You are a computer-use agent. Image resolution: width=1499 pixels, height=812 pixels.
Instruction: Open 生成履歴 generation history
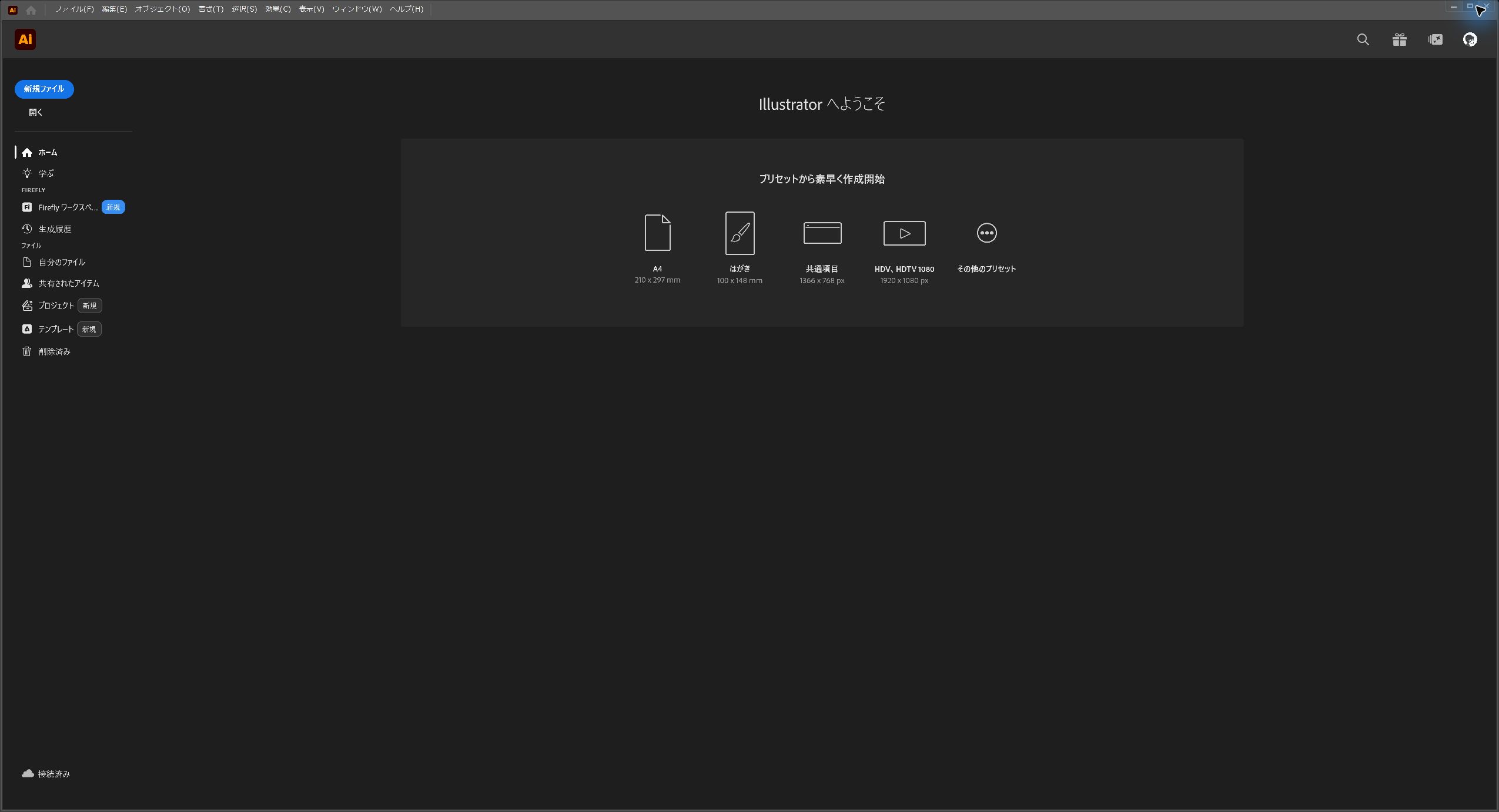coord(47,229)
